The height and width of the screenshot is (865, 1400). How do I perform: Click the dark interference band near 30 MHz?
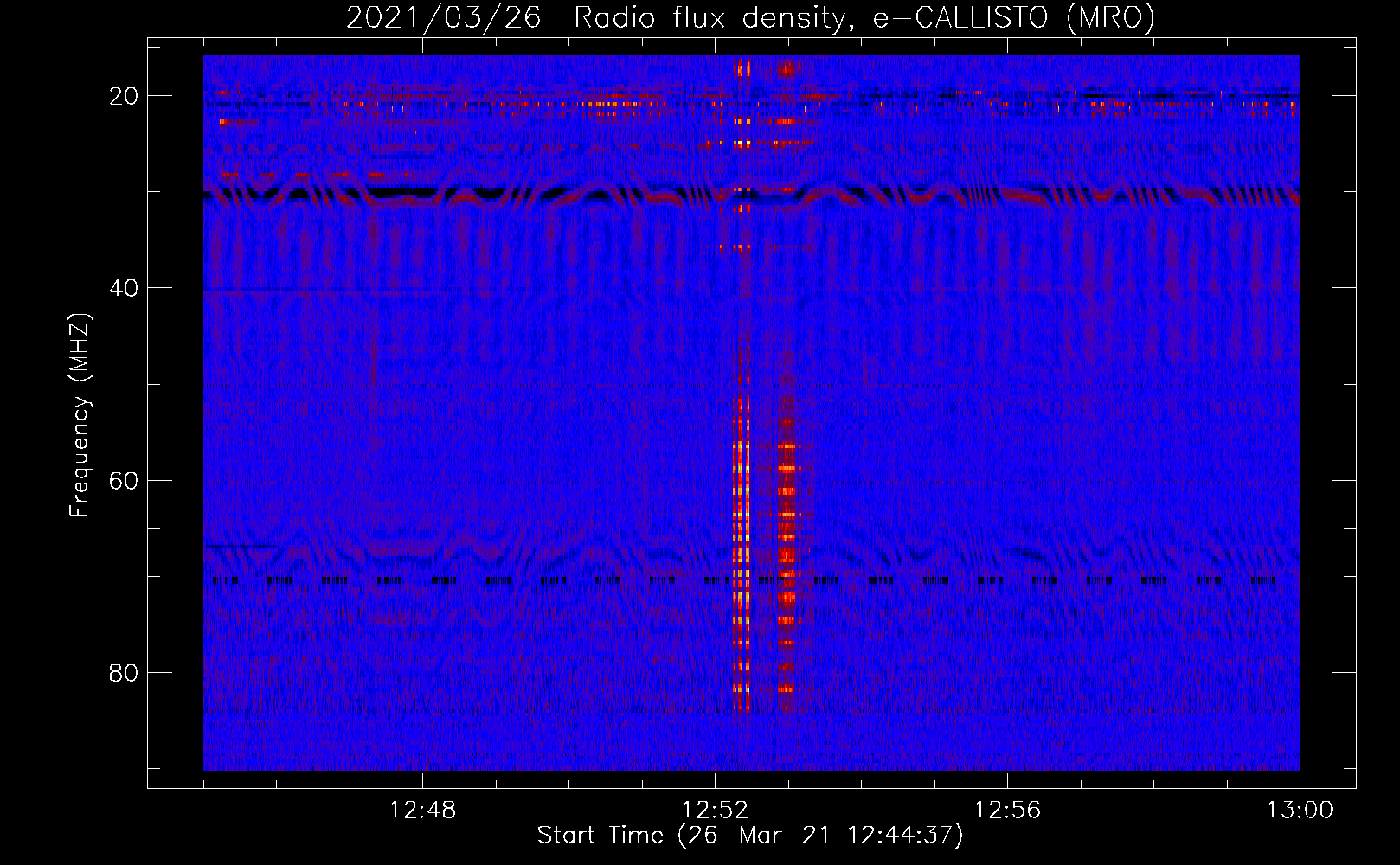[x=751, y=195]
